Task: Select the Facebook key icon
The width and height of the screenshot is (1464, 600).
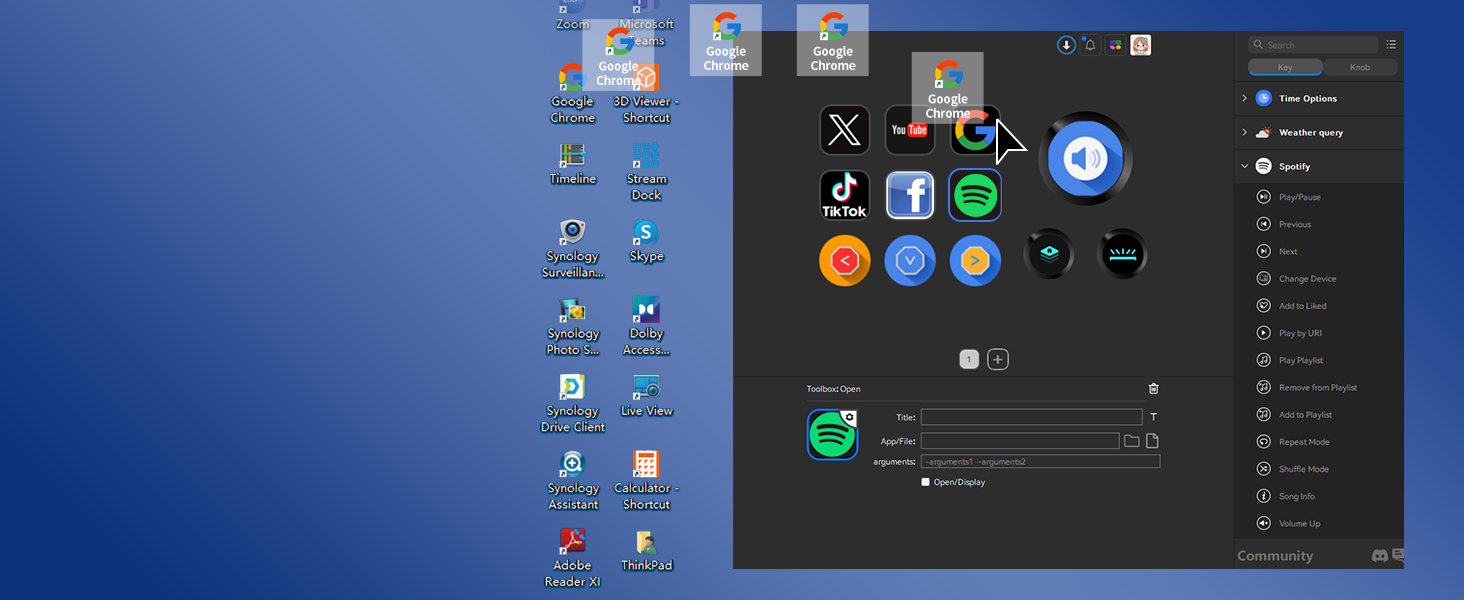Action: (x=910, y=195)
